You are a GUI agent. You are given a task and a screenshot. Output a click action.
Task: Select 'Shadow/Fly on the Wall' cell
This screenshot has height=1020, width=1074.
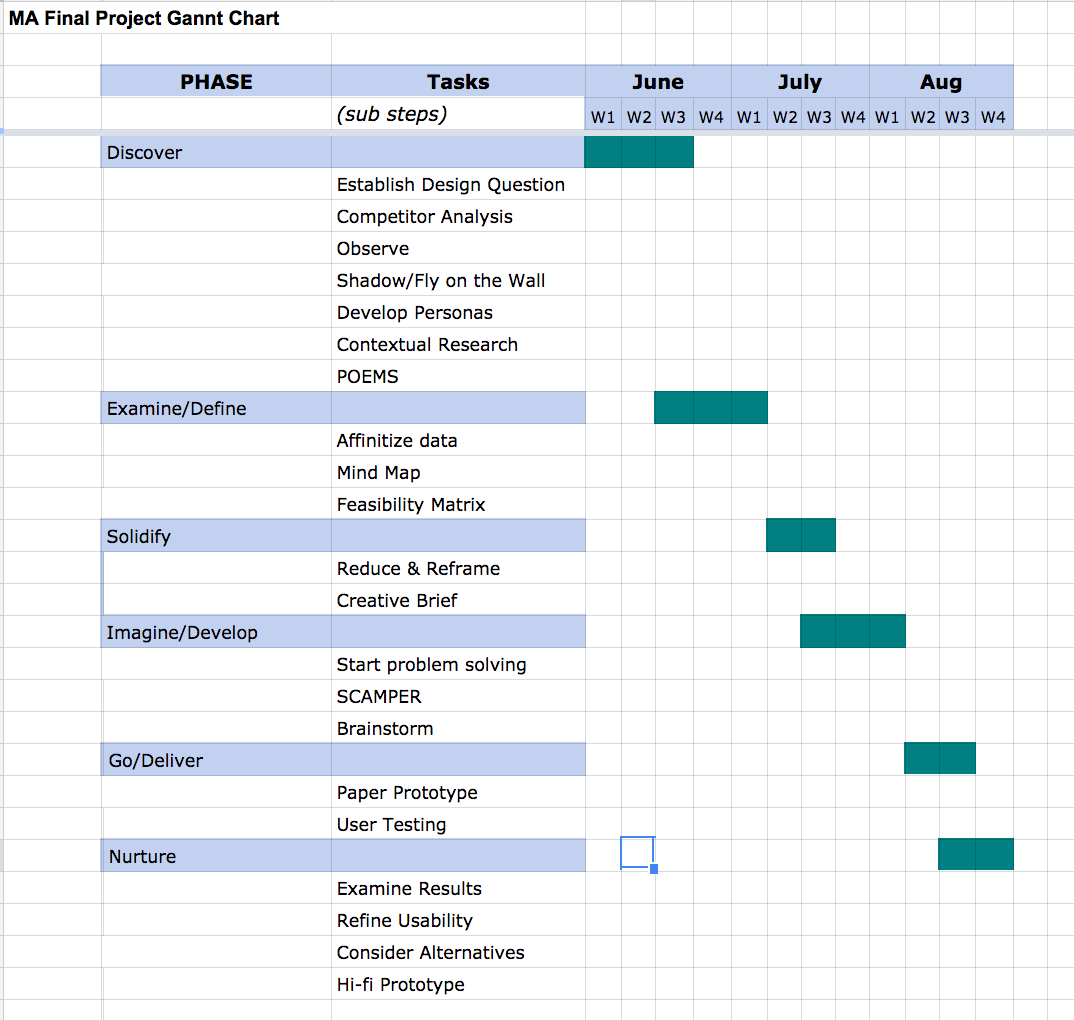coord(458,280)
